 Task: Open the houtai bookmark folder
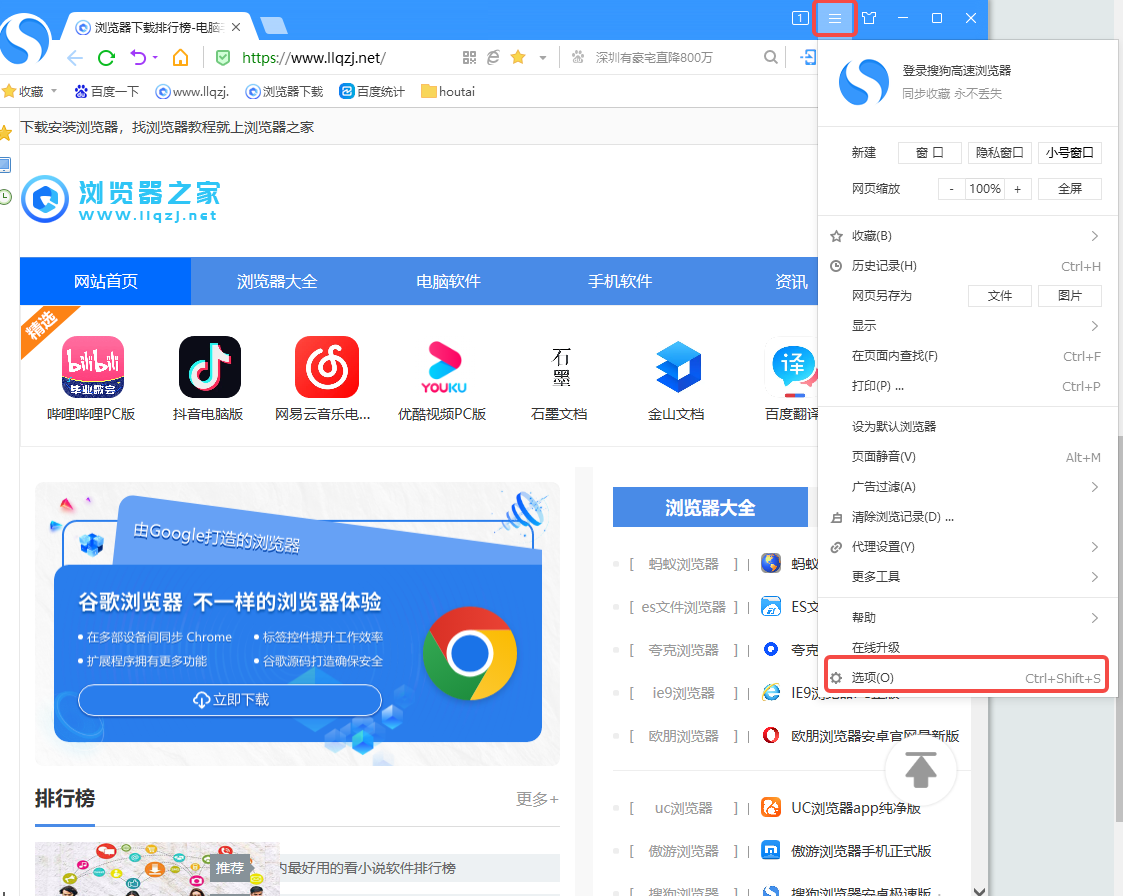tap(448, 92)
